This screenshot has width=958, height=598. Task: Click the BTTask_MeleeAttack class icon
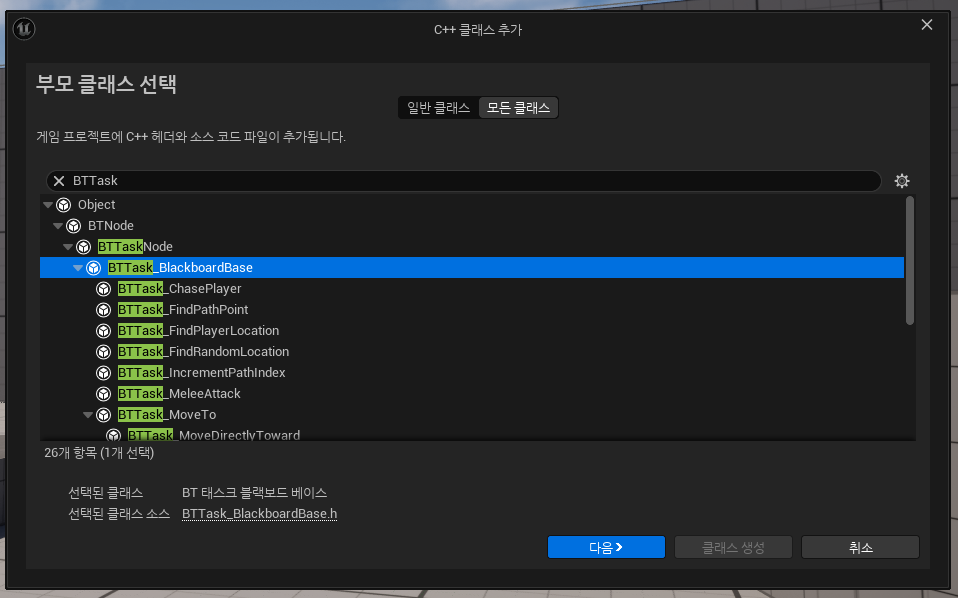pos(104,394)
